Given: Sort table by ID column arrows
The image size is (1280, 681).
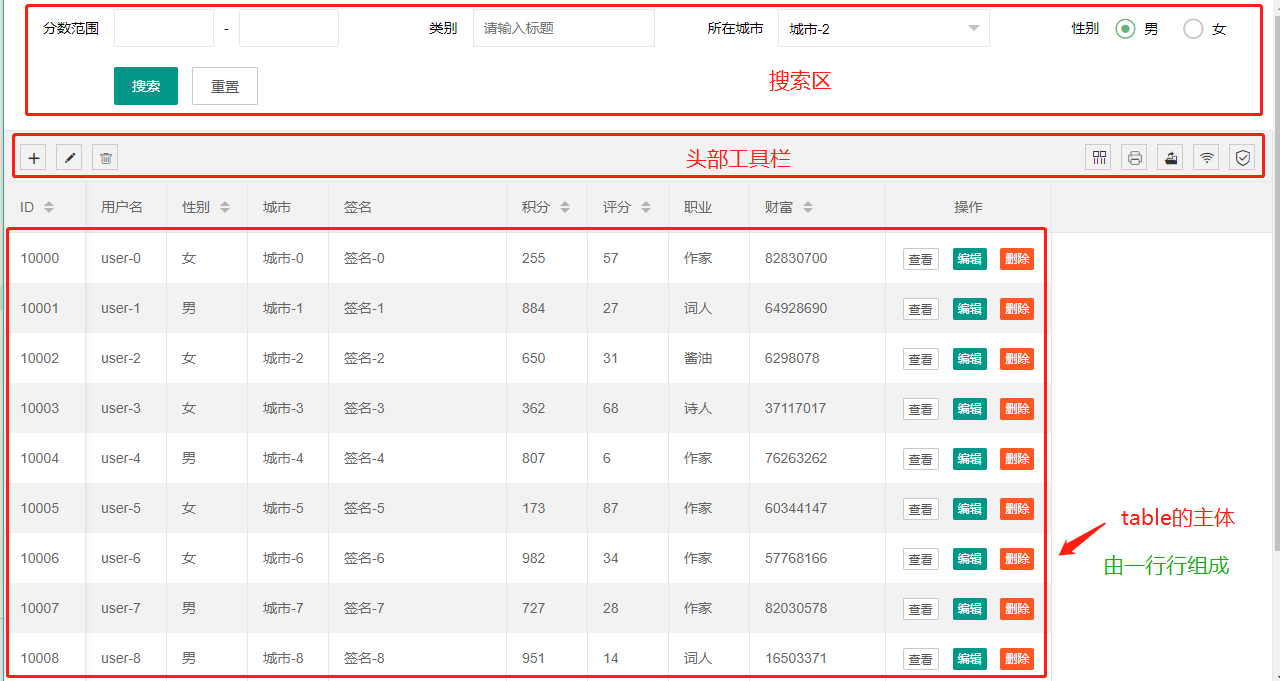Looking at the screenshot, I should 49,207.
